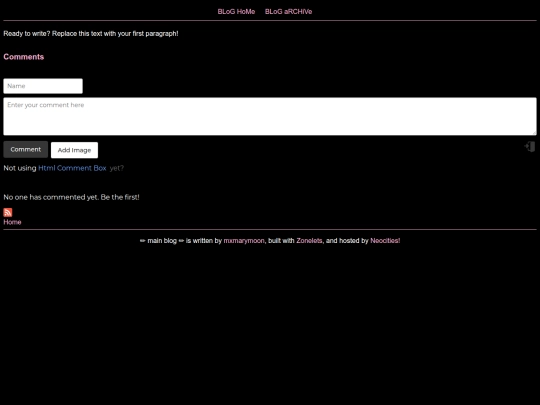This screenshot has height=405, width=540.
Task: Open the Html Comment Box link
Action: (72, 168)
